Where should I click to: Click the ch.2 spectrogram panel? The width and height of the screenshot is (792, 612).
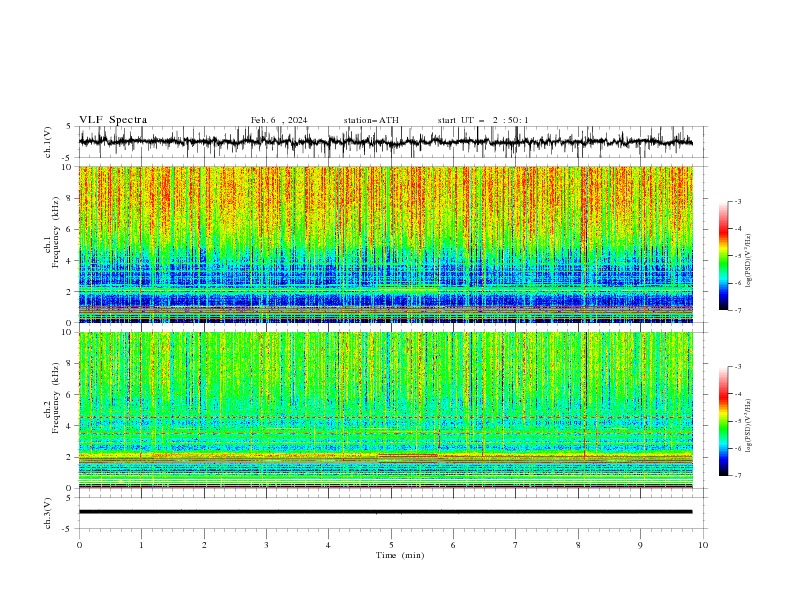(385, 410)
